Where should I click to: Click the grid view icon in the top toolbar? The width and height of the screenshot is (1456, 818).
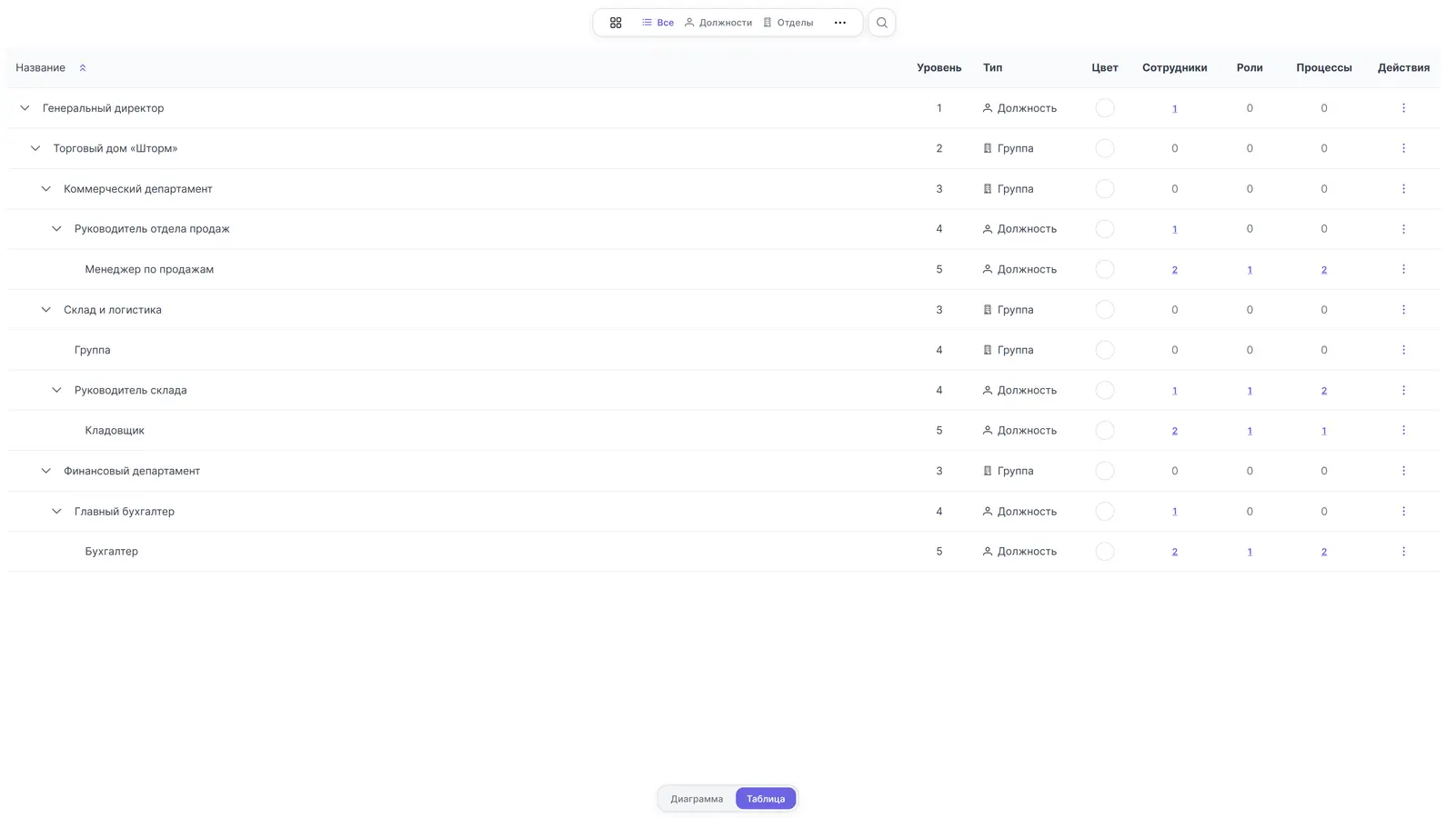pyautogui.click(x=616, y=23)
